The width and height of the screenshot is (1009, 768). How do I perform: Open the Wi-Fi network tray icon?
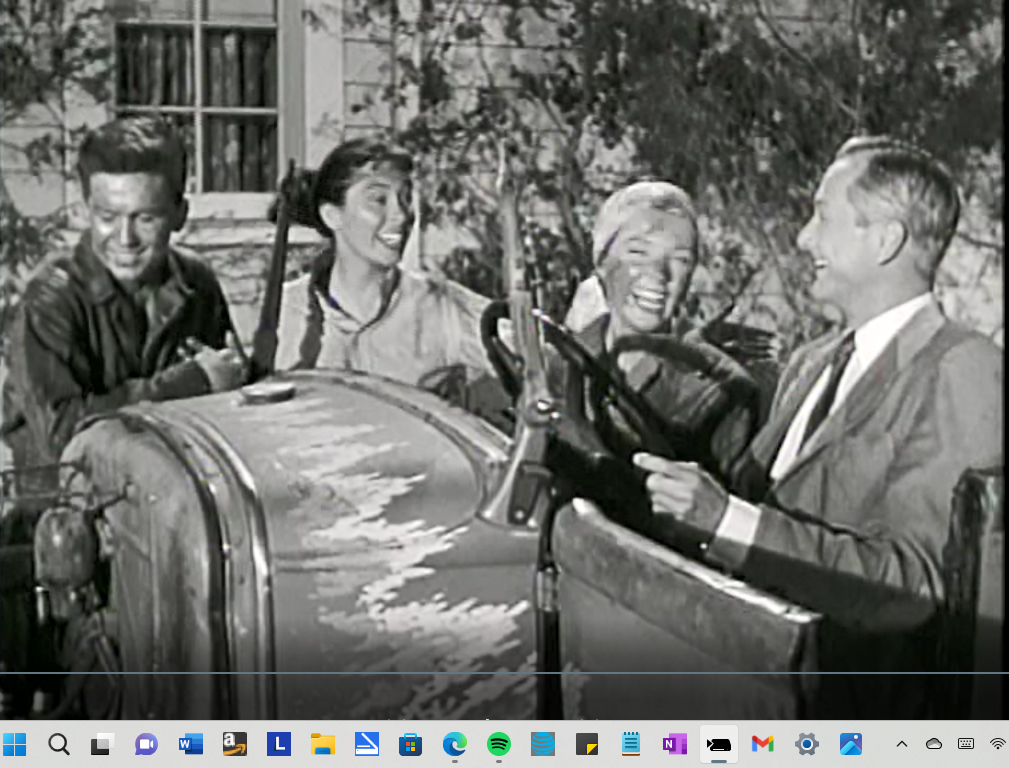[998, 744]
